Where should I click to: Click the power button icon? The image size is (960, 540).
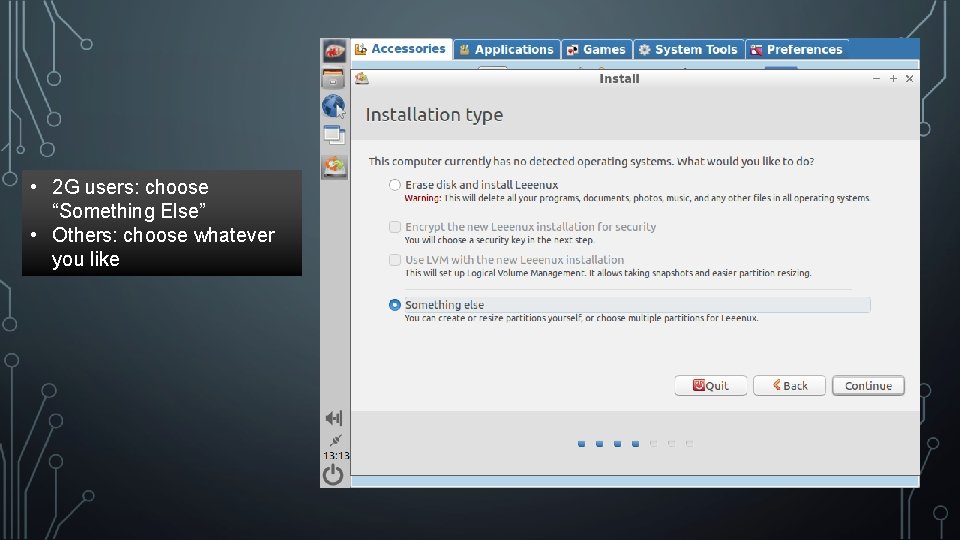point(333,474)
